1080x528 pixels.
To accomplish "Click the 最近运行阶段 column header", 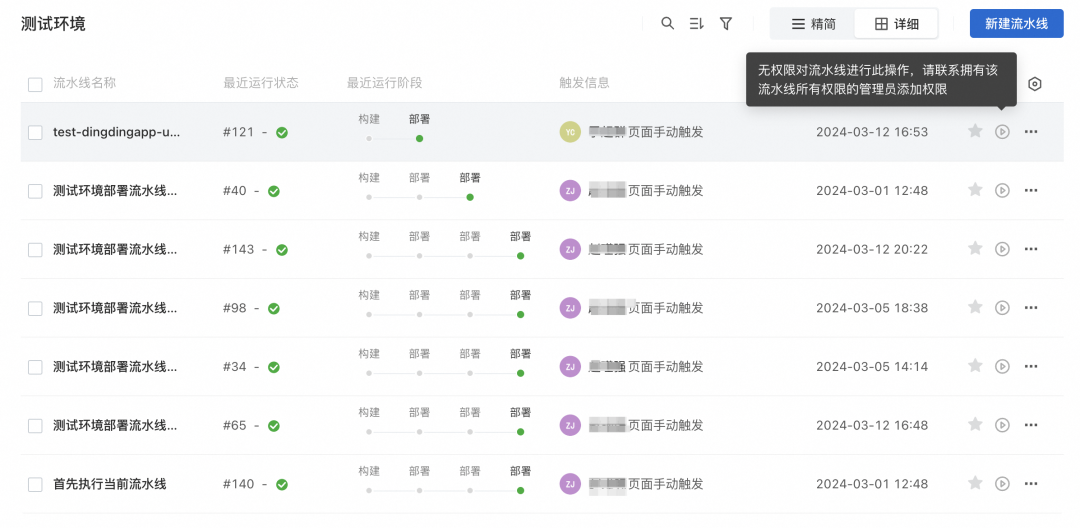I will (384, 83).
